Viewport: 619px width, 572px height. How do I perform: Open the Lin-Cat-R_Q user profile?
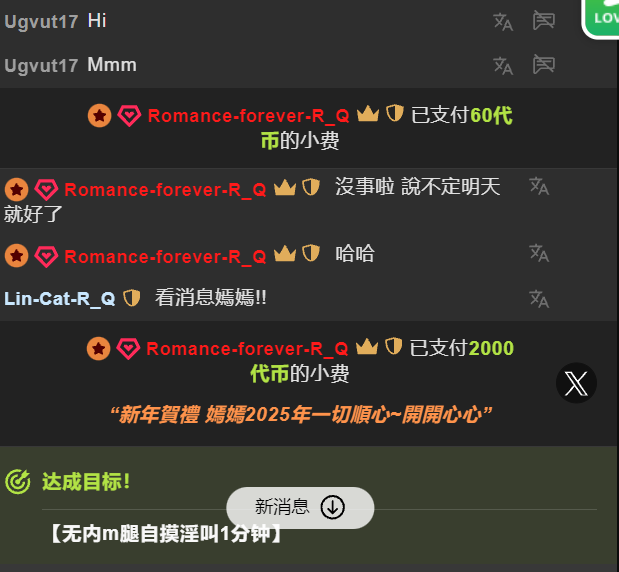coord(60,299)
